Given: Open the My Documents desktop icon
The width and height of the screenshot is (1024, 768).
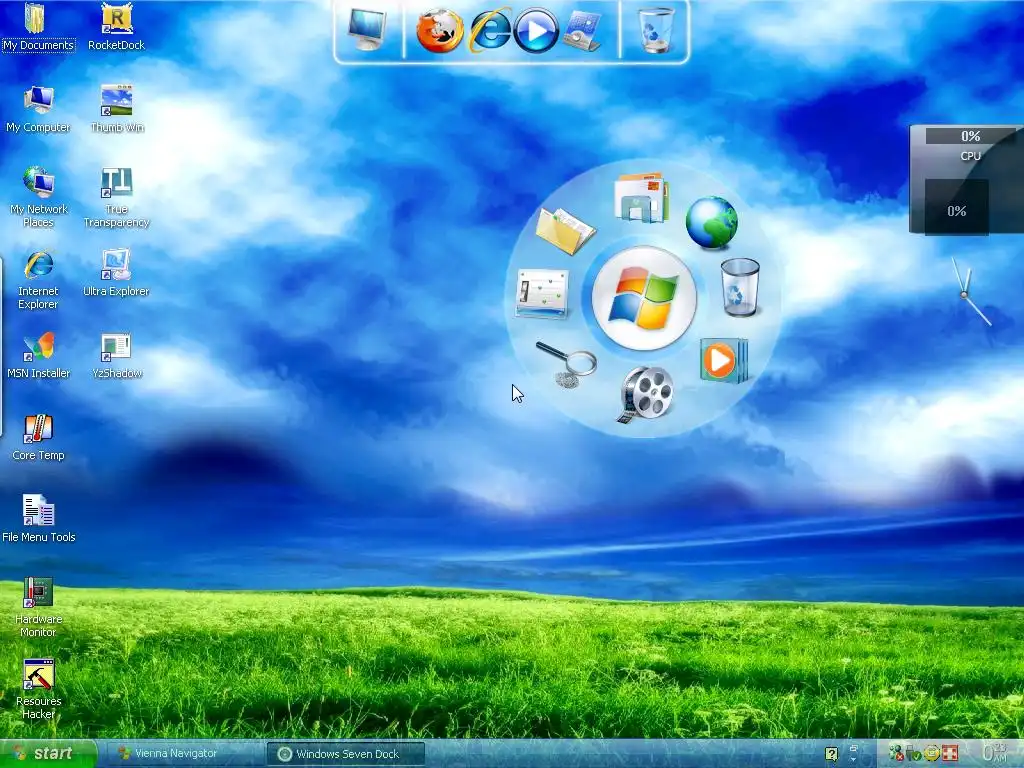Looking at the screenshot, I should point(38,27).
